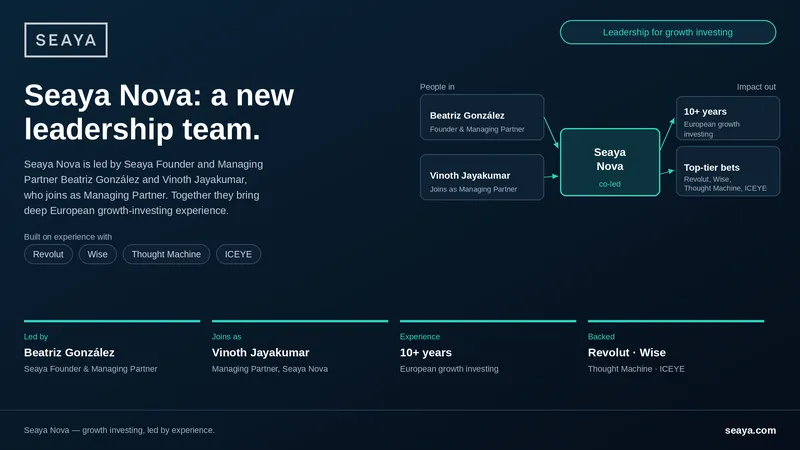Select the Vinoth Jayakumar diagram card
The width and height of the screenshot is (800, 450).
(482, 177)
